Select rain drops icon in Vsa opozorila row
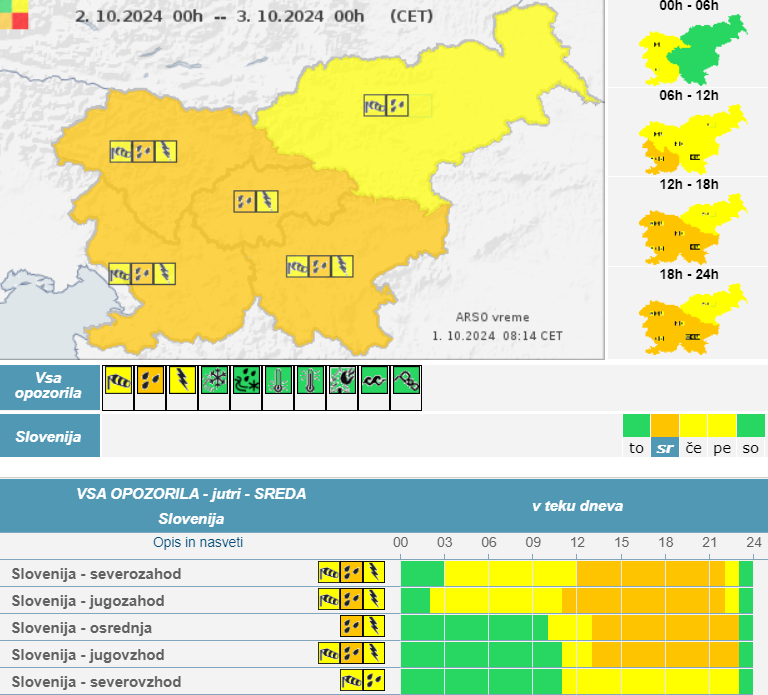Viewport: 768px width, 695px height. pos(151,381)
